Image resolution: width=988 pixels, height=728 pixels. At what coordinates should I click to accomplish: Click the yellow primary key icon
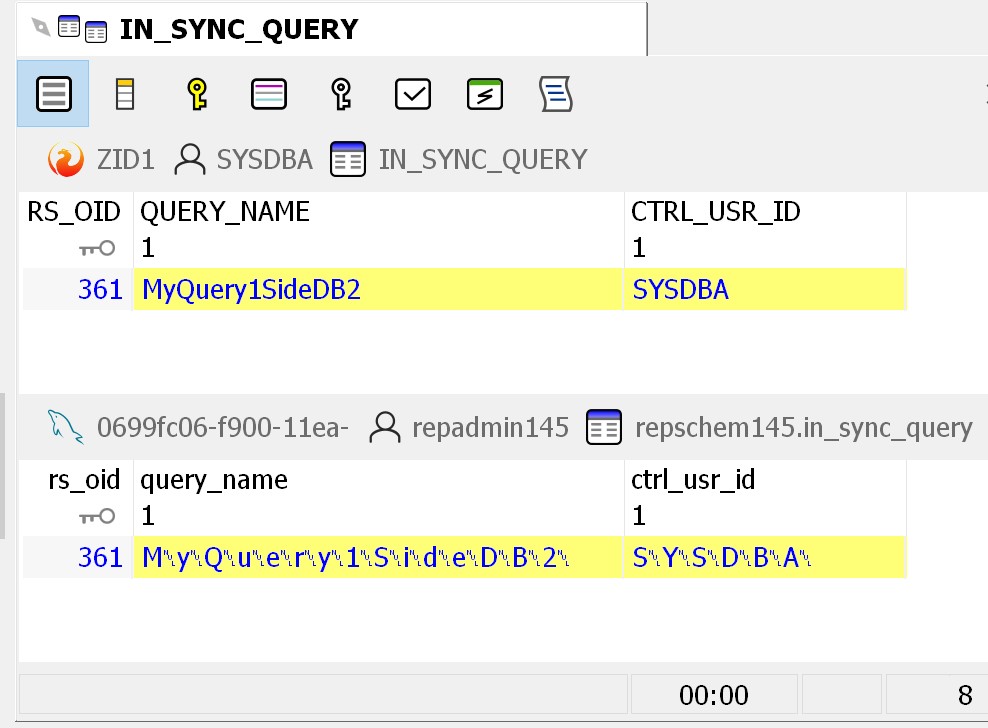pos(197,94)
